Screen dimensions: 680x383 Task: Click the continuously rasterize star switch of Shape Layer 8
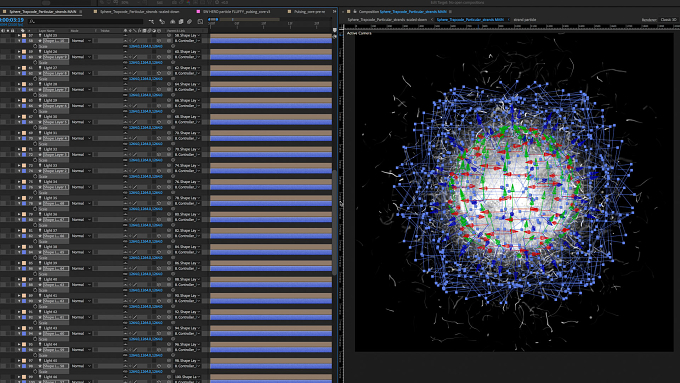pyautogui.click(x=130, y=73)
